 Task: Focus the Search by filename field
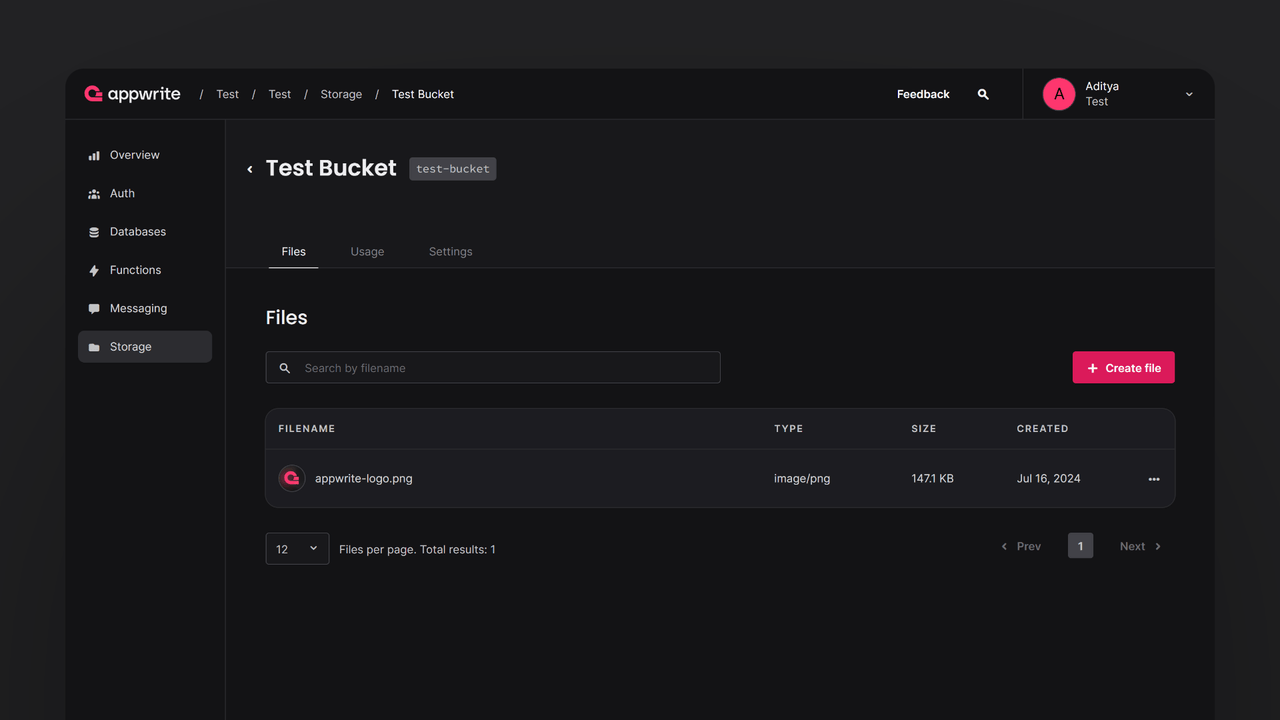(493, 368)
